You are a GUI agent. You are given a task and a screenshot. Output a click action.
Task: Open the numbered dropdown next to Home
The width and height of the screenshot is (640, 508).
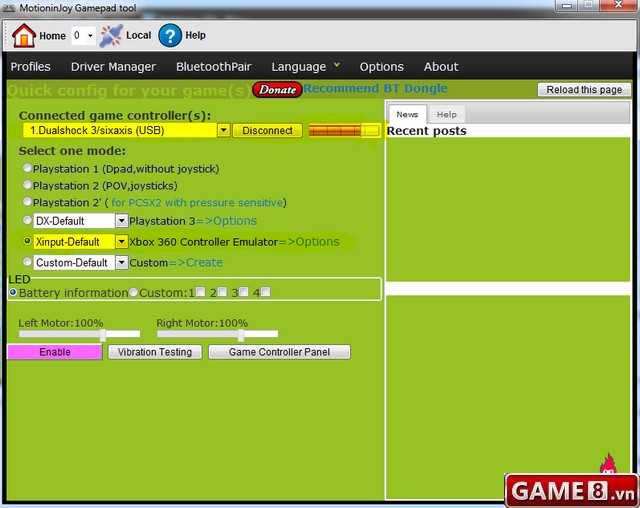click(83, 35)
